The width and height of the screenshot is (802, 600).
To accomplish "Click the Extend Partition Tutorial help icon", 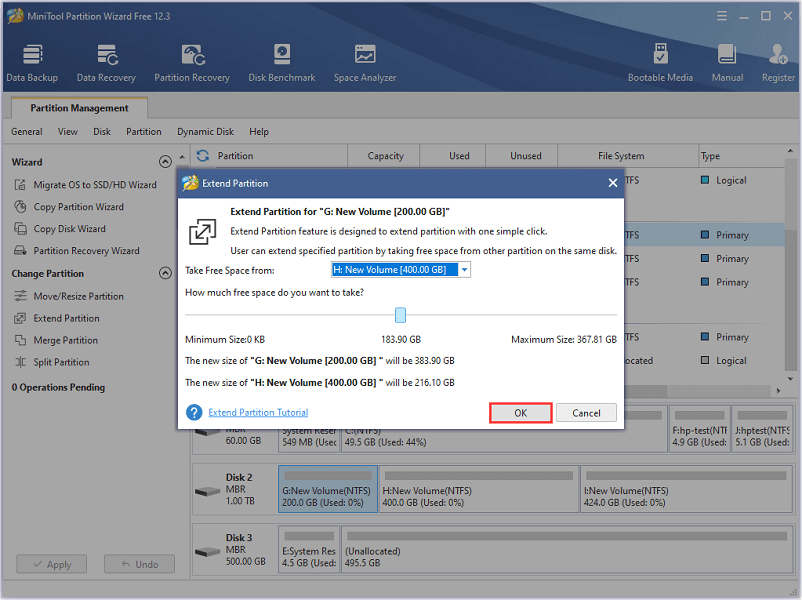I will click(x=194, y=412).
